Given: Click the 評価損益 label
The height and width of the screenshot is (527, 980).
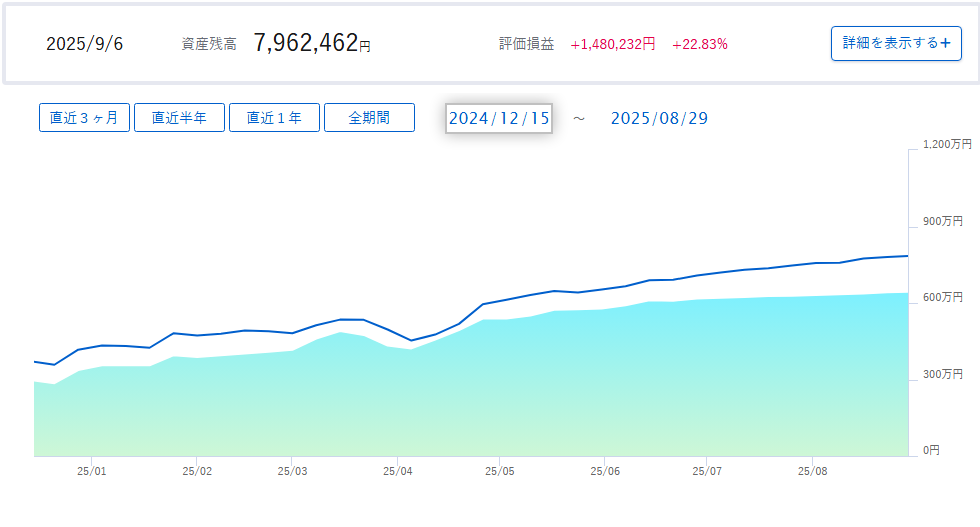Looking at the screenshot, I should pos(526,44).
